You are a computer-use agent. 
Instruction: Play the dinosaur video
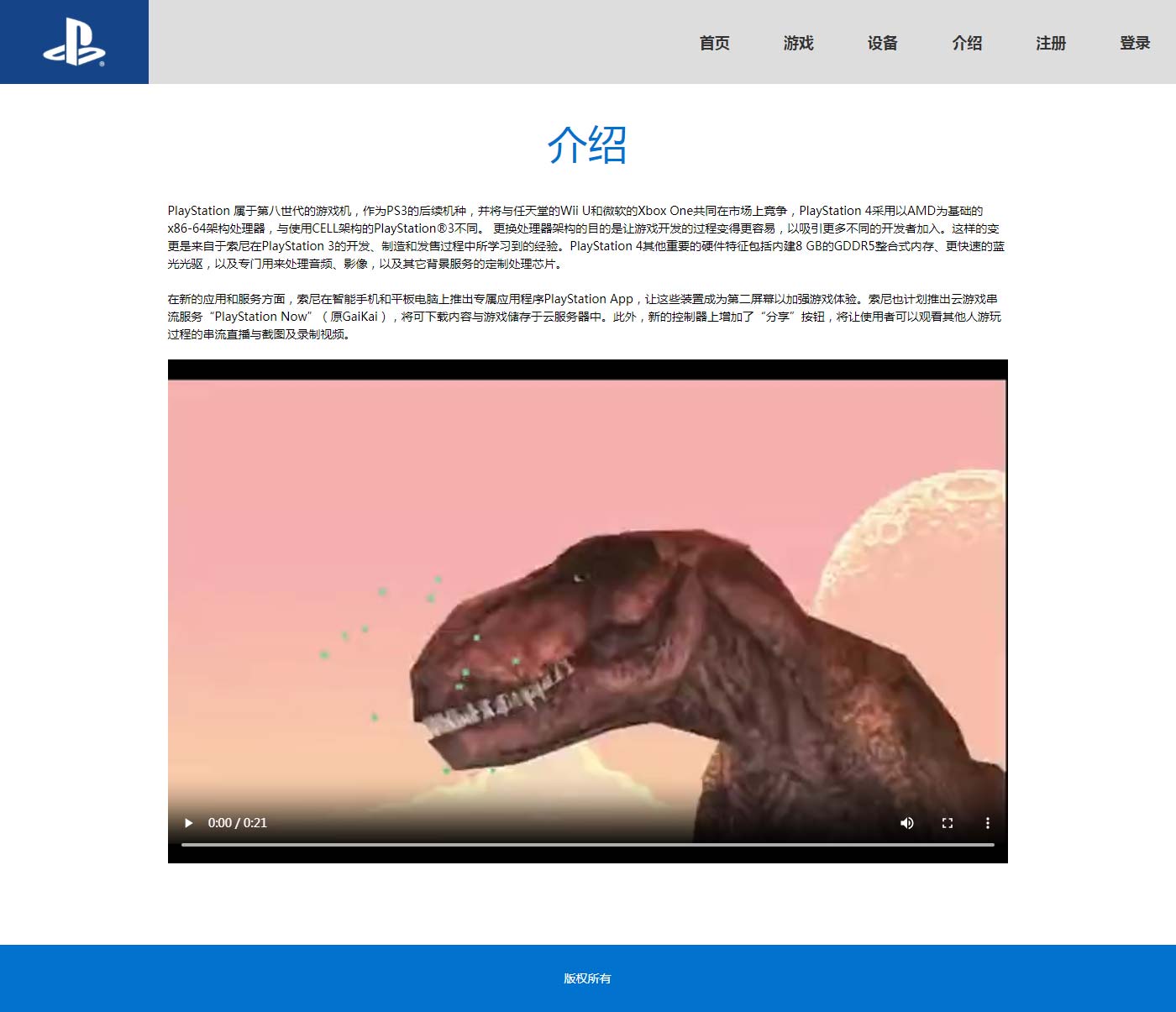tap(188, 823)
